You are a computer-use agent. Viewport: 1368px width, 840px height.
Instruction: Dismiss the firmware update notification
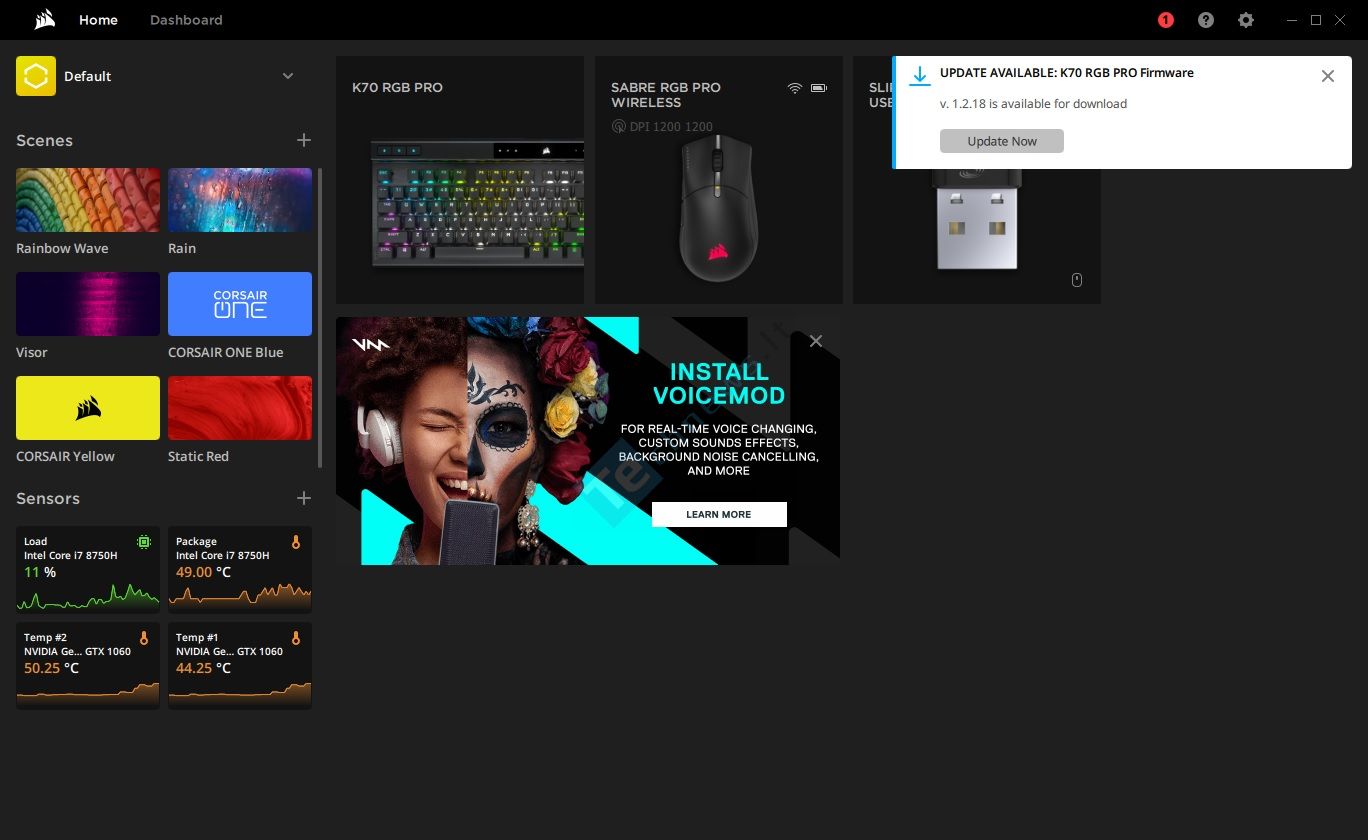[x=1328, y=76]
